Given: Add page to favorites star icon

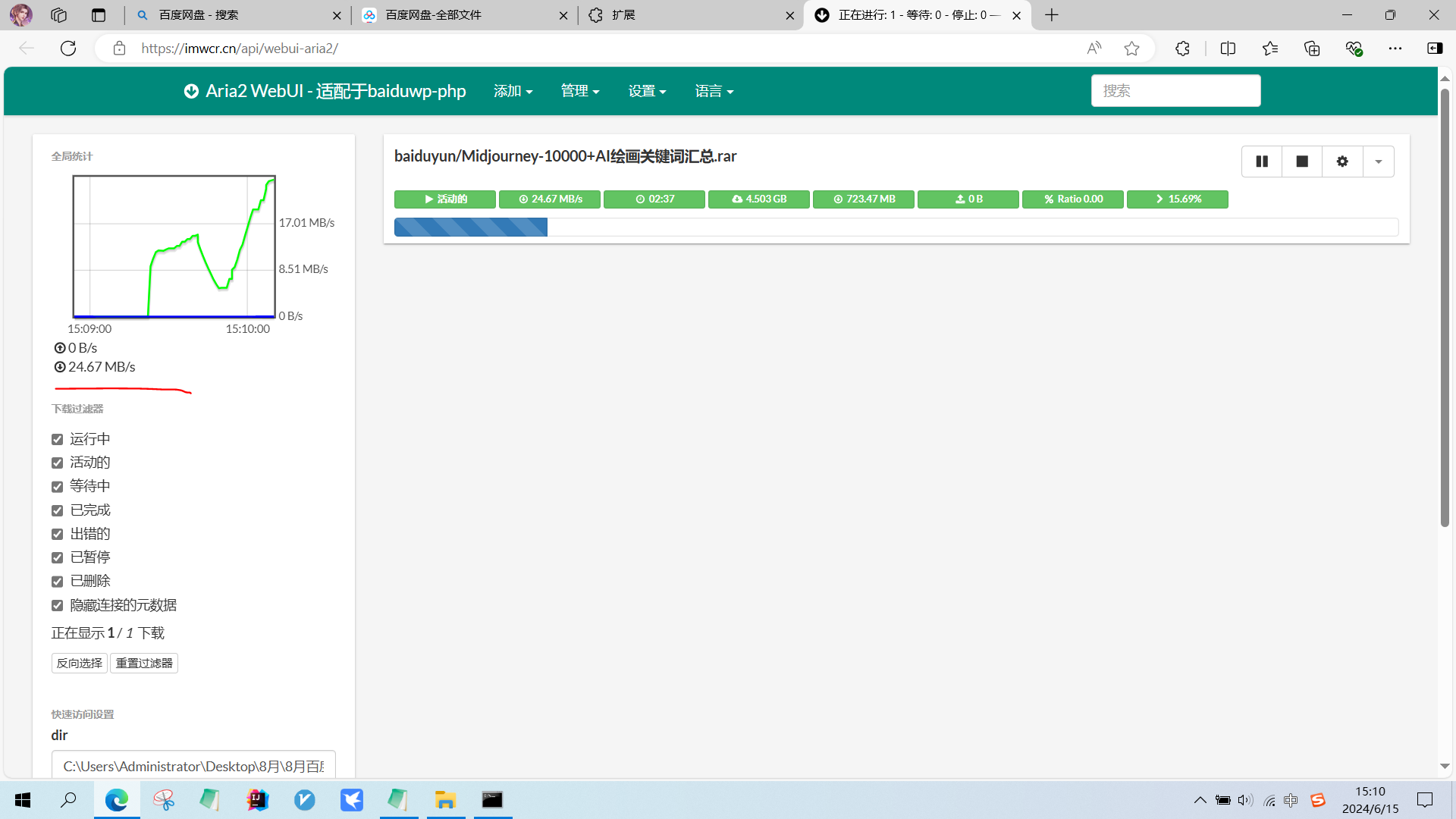Looking at the screenshot, I should (x=1131, y=49).
